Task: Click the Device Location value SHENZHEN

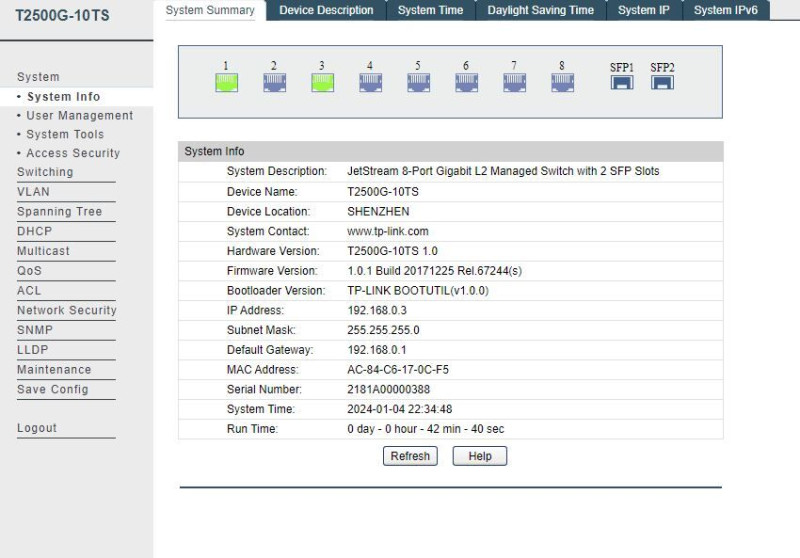Action: click(378, 212)
